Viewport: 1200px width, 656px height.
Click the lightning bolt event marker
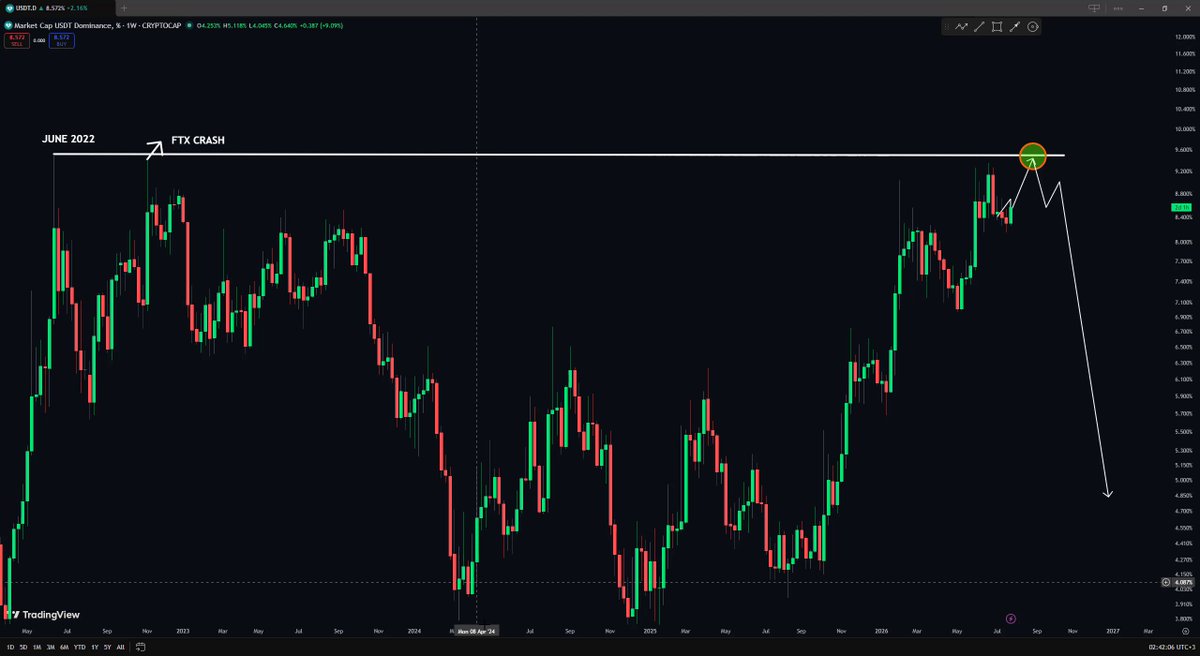point(1011,620)
